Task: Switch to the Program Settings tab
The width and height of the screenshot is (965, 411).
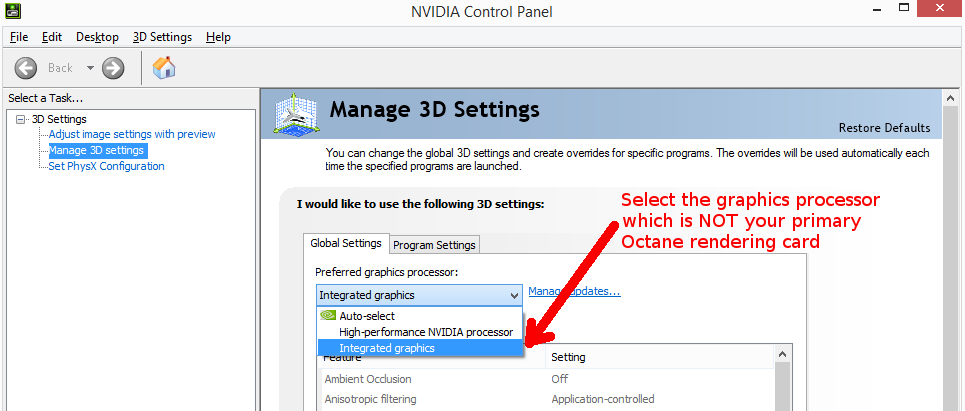Action: click(434, 245)
